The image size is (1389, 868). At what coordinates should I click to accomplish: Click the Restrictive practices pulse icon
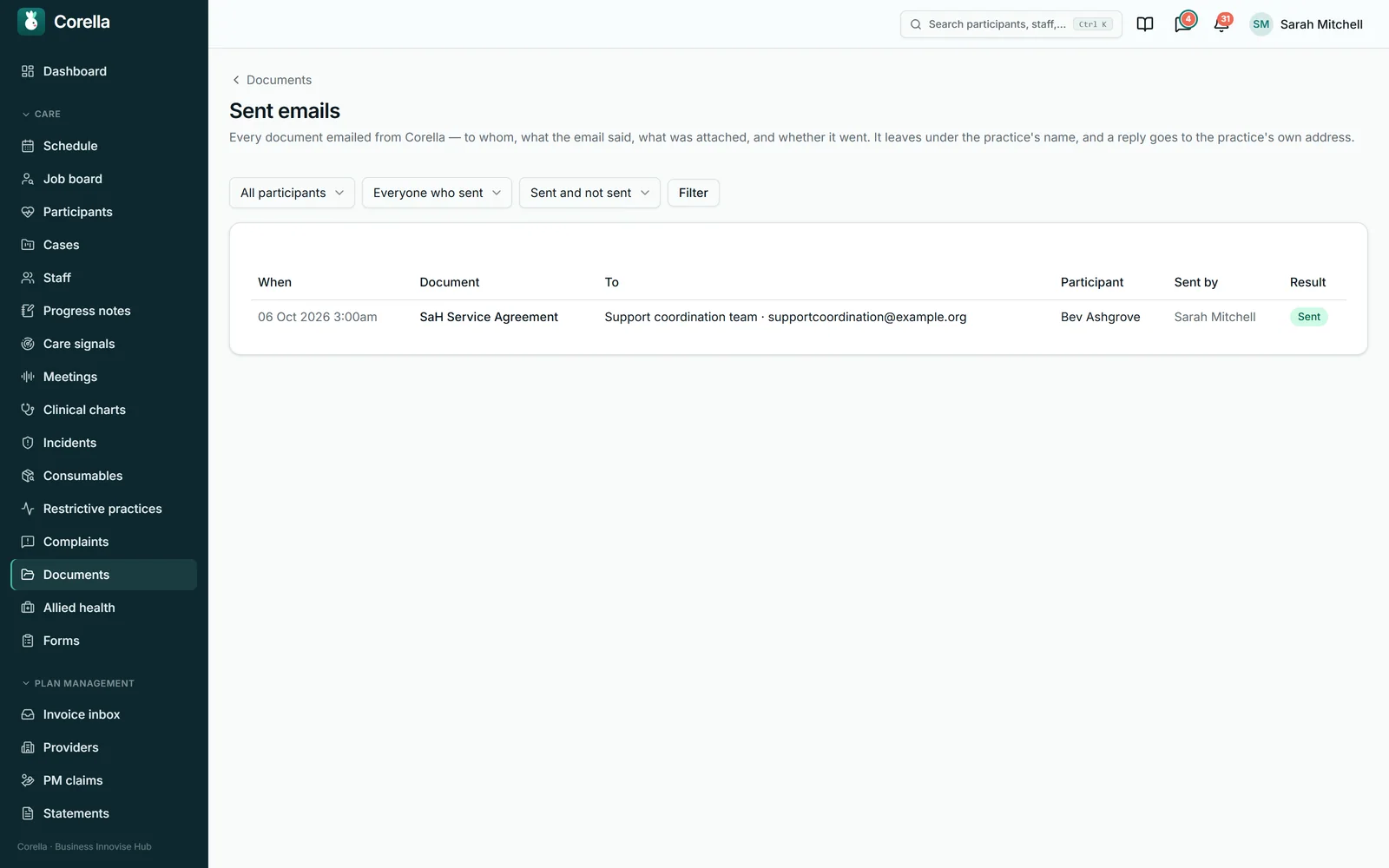click(x=28, y=509)
